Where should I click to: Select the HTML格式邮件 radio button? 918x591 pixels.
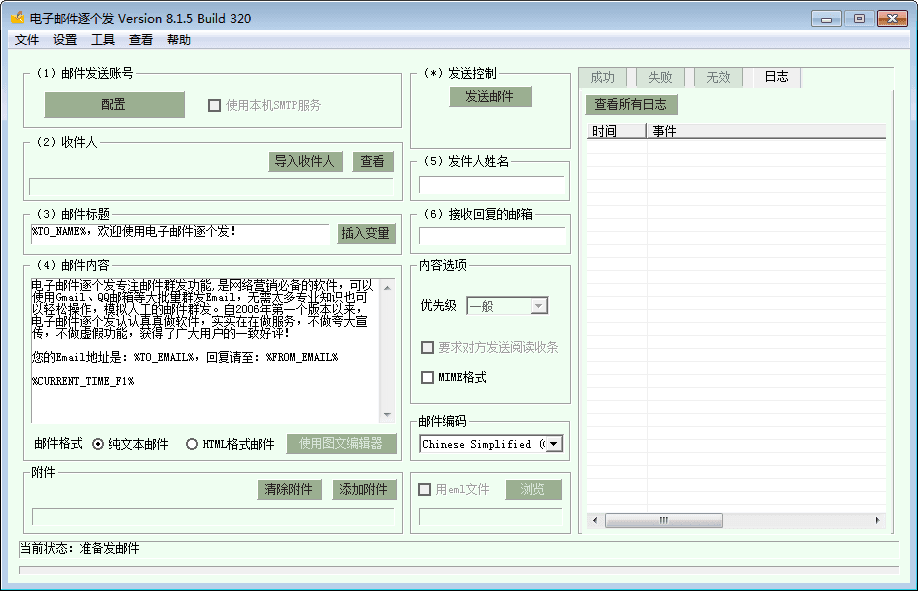[192, 444]
